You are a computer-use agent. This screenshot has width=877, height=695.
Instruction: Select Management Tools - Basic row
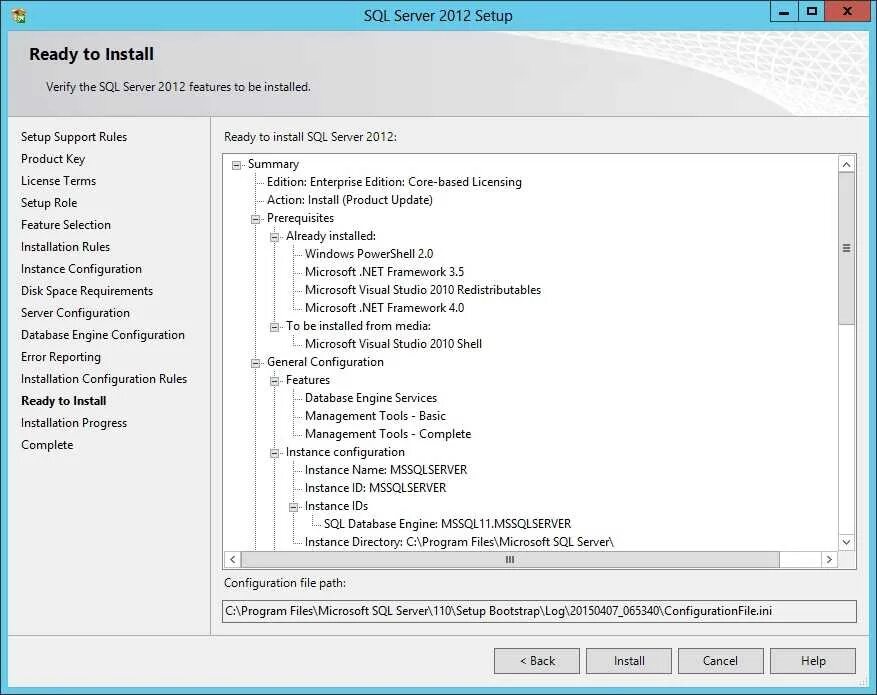click(x=375, y=416)
